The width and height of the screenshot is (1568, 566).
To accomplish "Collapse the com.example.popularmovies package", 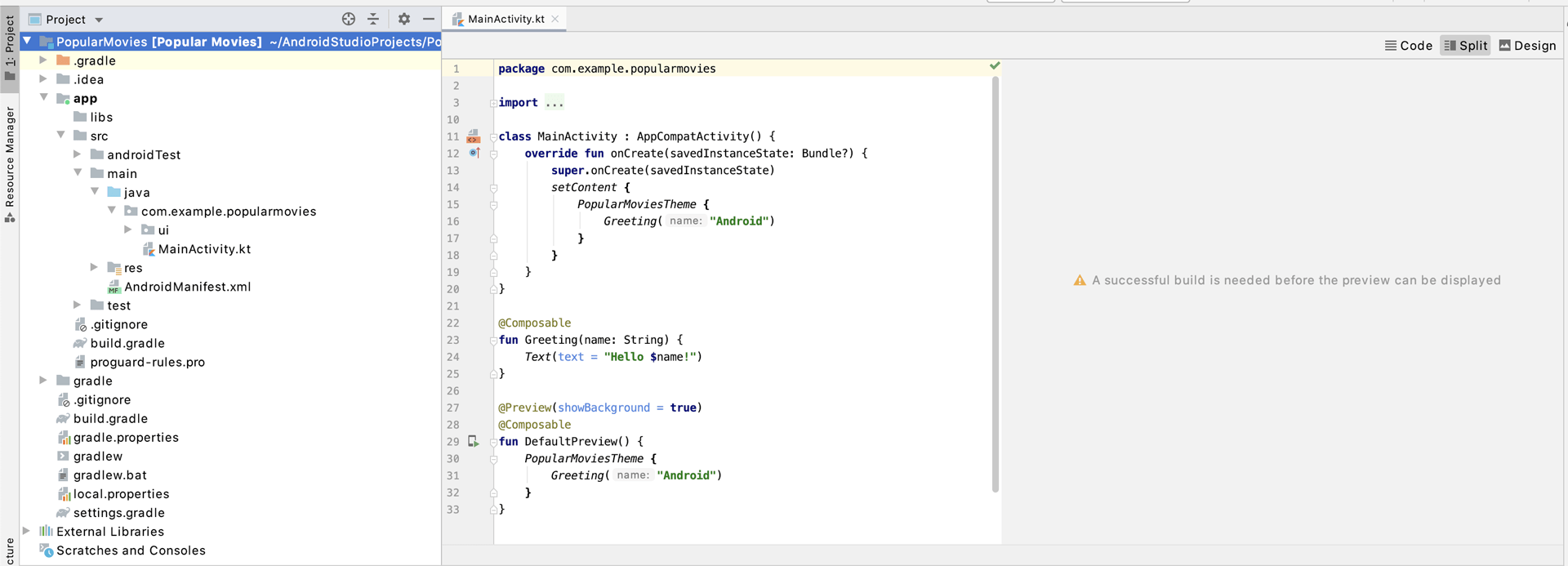I will coord(112,210).
